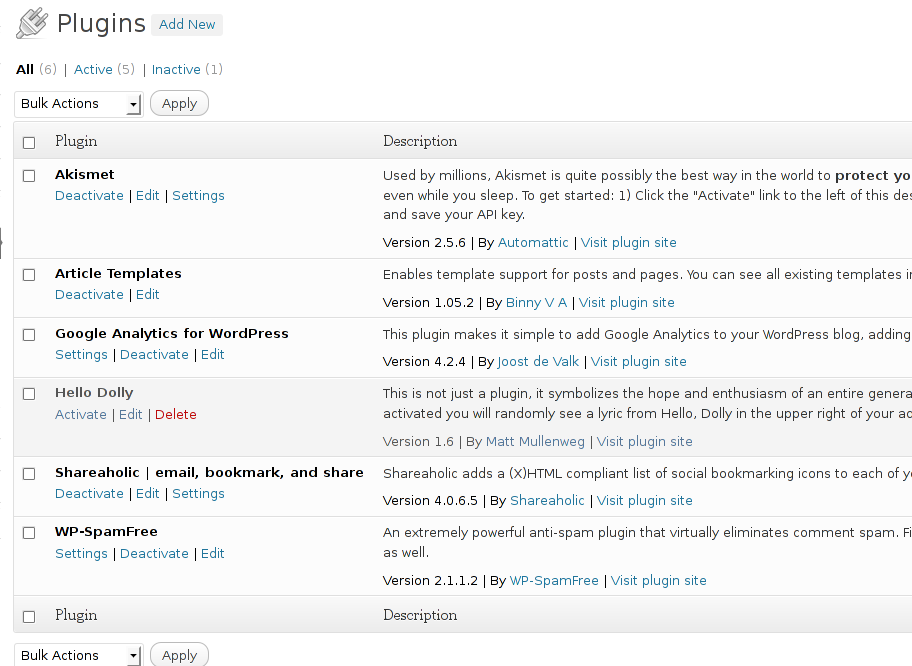
Task: Check the Google Analytics for WordPress checkbox
Action: click(29, 334)
